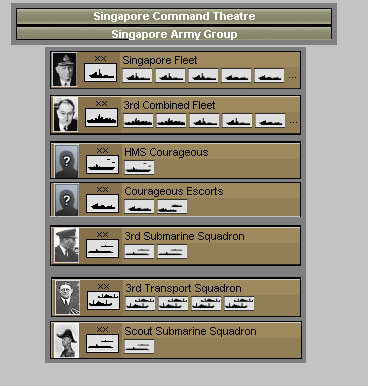Select first ship icon in 3rd Combined Fleet

138,121
